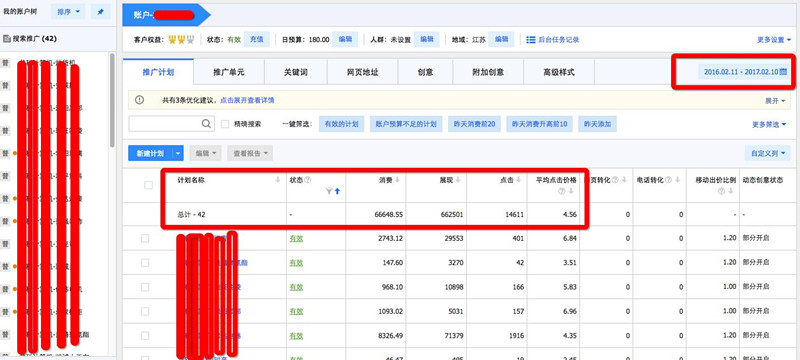Click the left panel vertical scrollbar

112,100
